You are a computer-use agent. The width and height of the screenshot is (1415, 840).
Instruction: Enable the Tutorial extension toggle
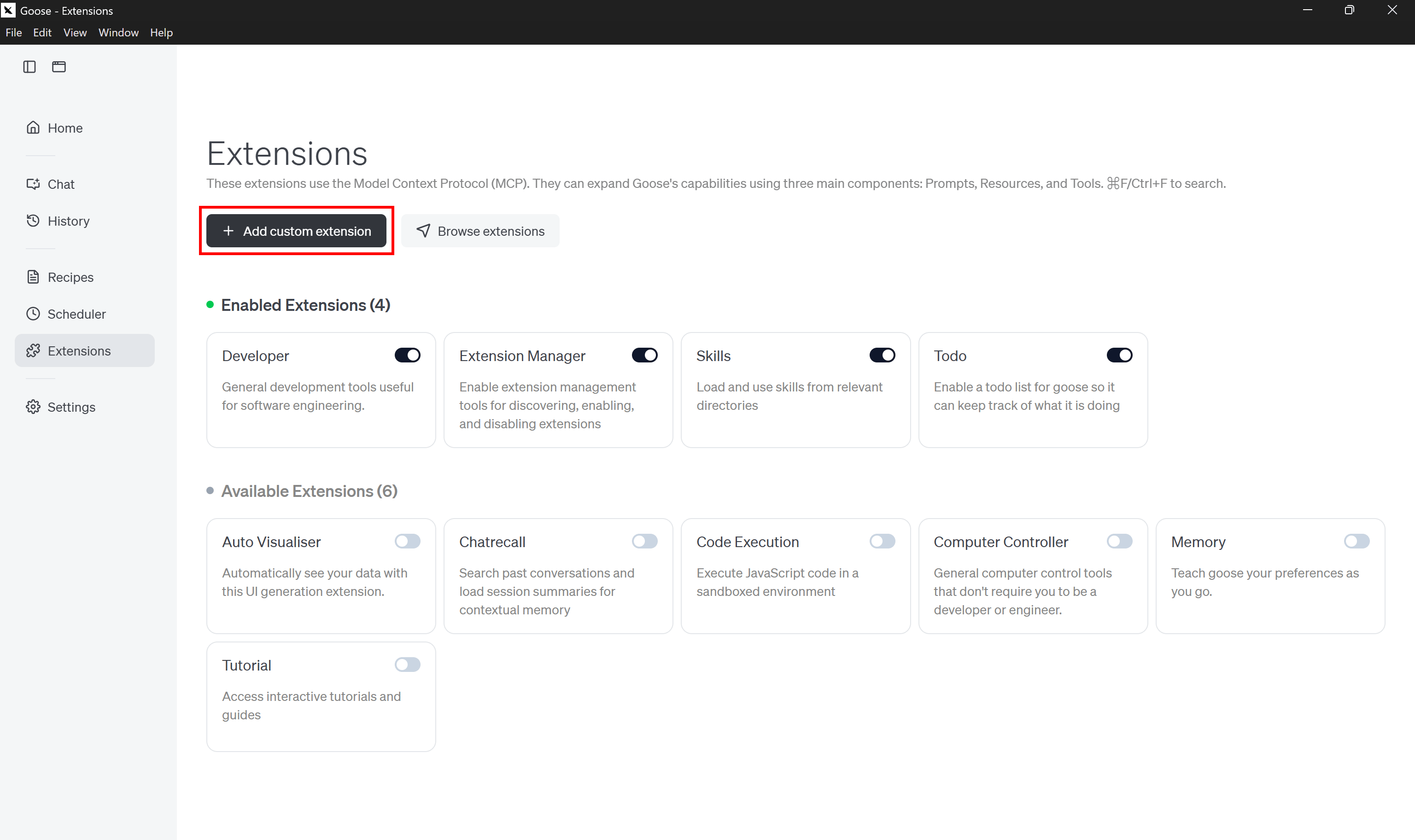407,665
